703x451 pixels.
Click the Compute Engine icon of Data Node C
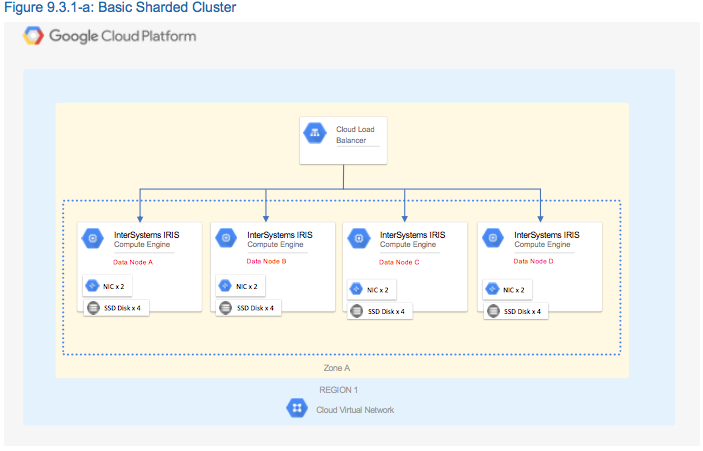point(359,239)
